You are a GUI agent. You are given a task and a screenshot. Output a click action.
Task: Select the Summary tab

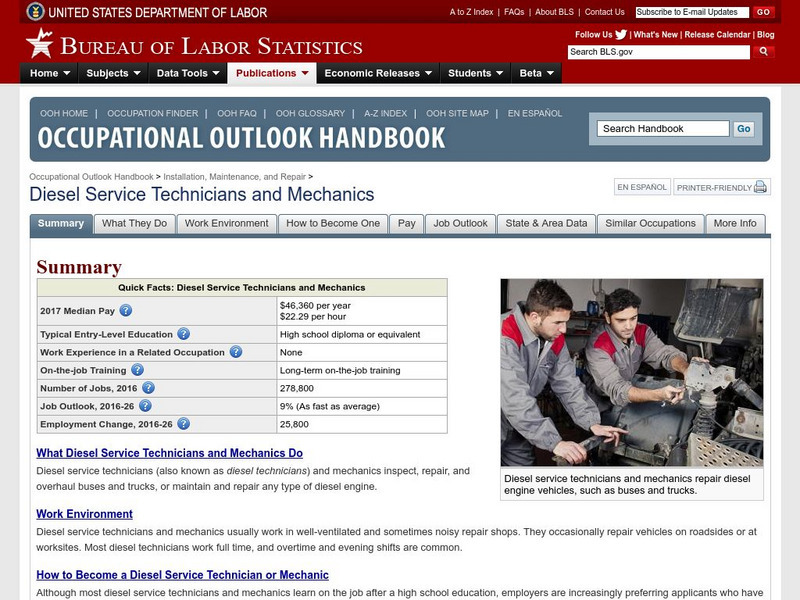[61, 223]
